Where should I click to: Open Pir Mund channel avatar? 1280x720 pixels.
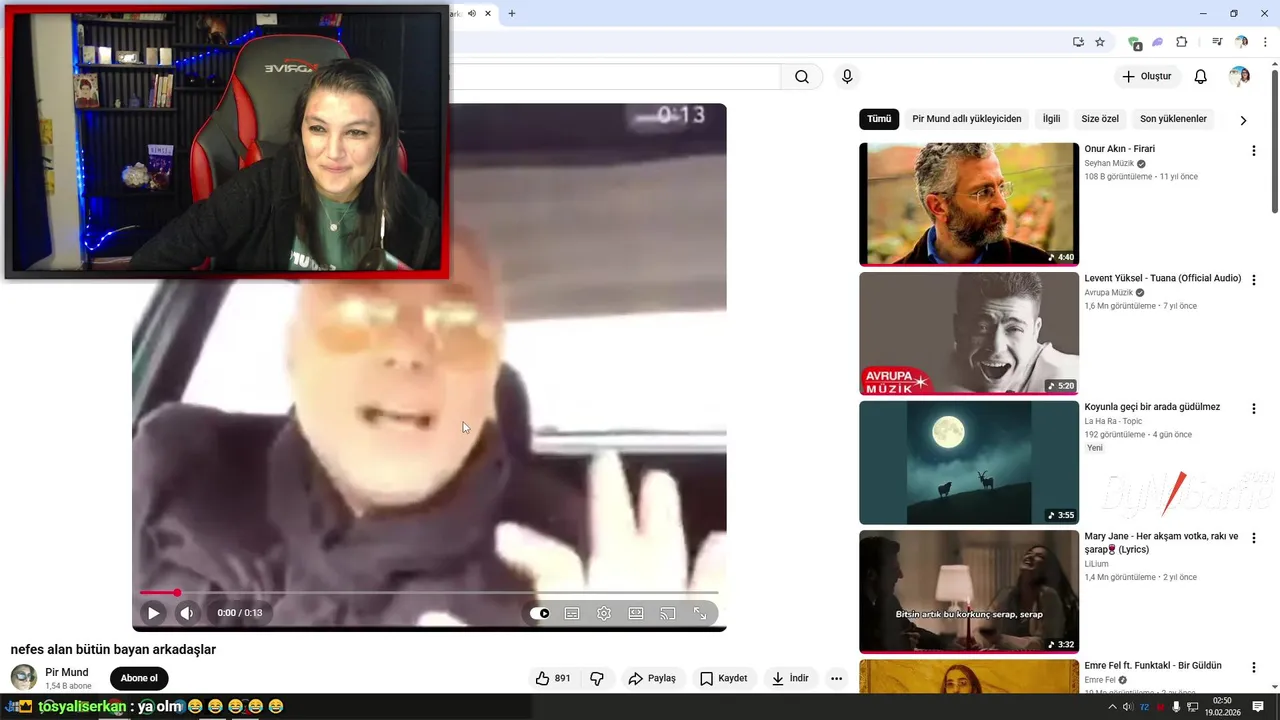click(x=24, y=677)
